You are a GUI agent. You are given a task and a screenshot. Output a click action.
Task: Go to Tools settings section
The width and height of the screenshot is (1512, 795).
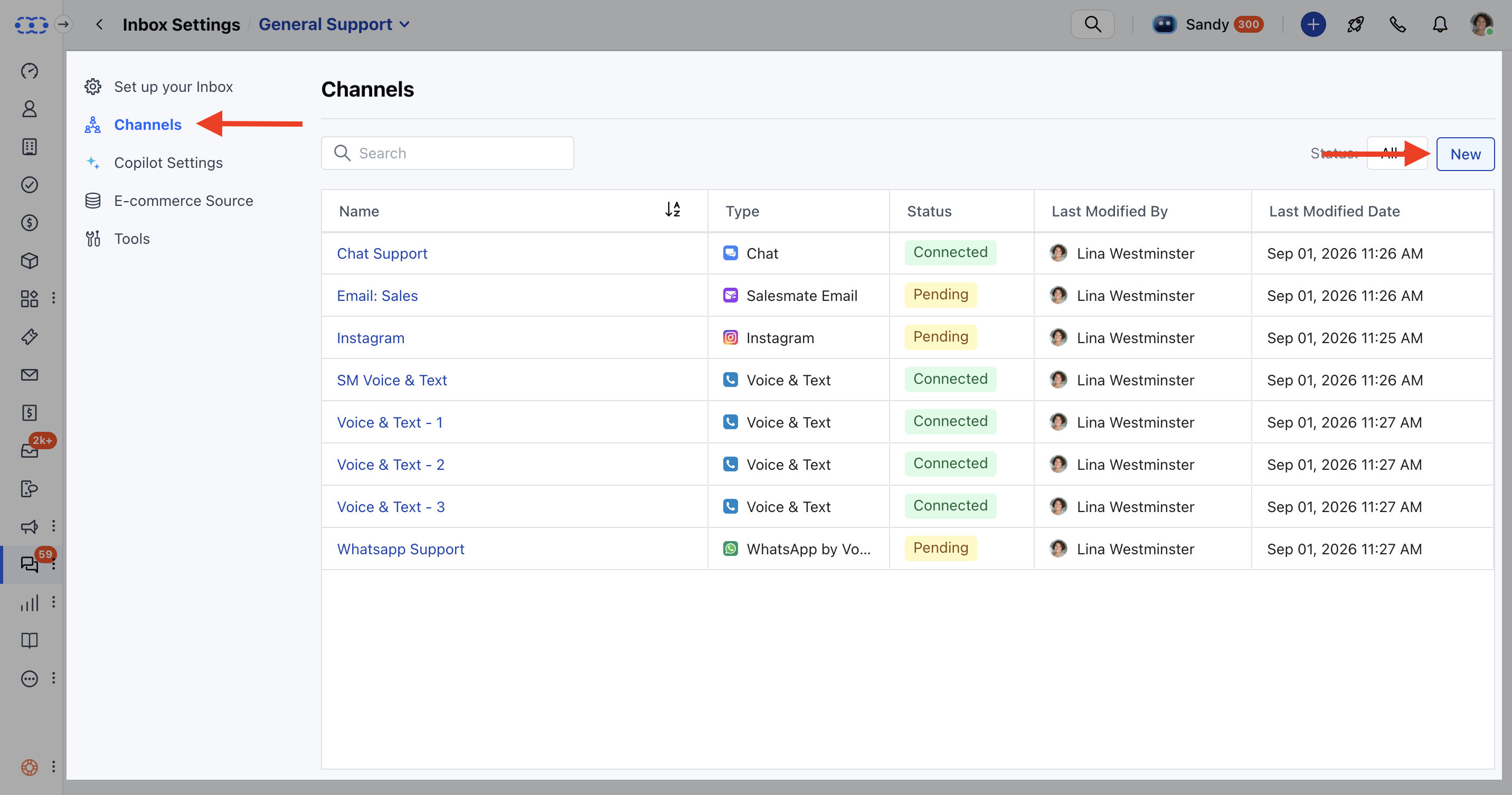coord(131,239)
